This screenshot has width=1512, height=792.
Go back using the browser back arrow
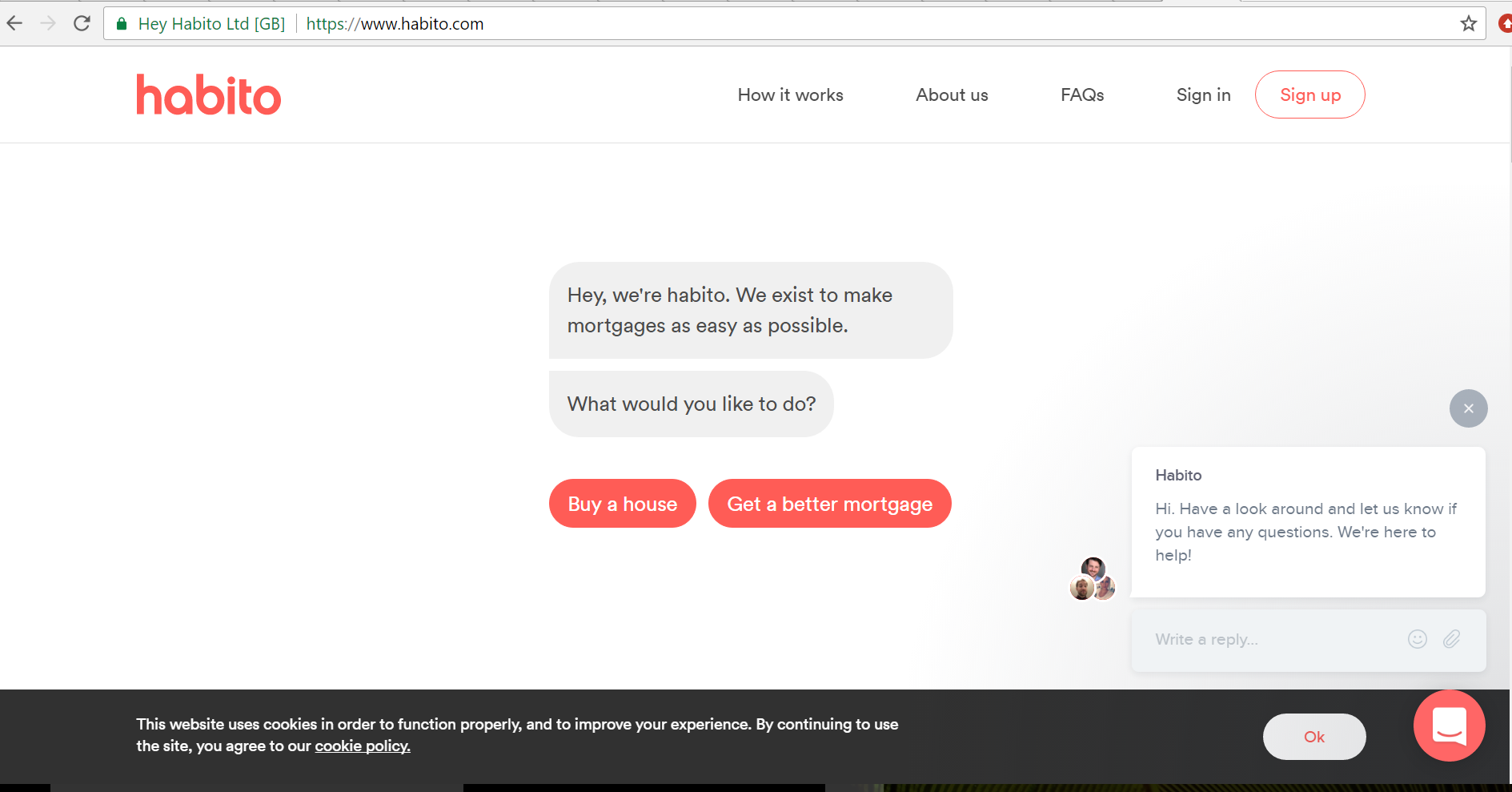(14, 22)
